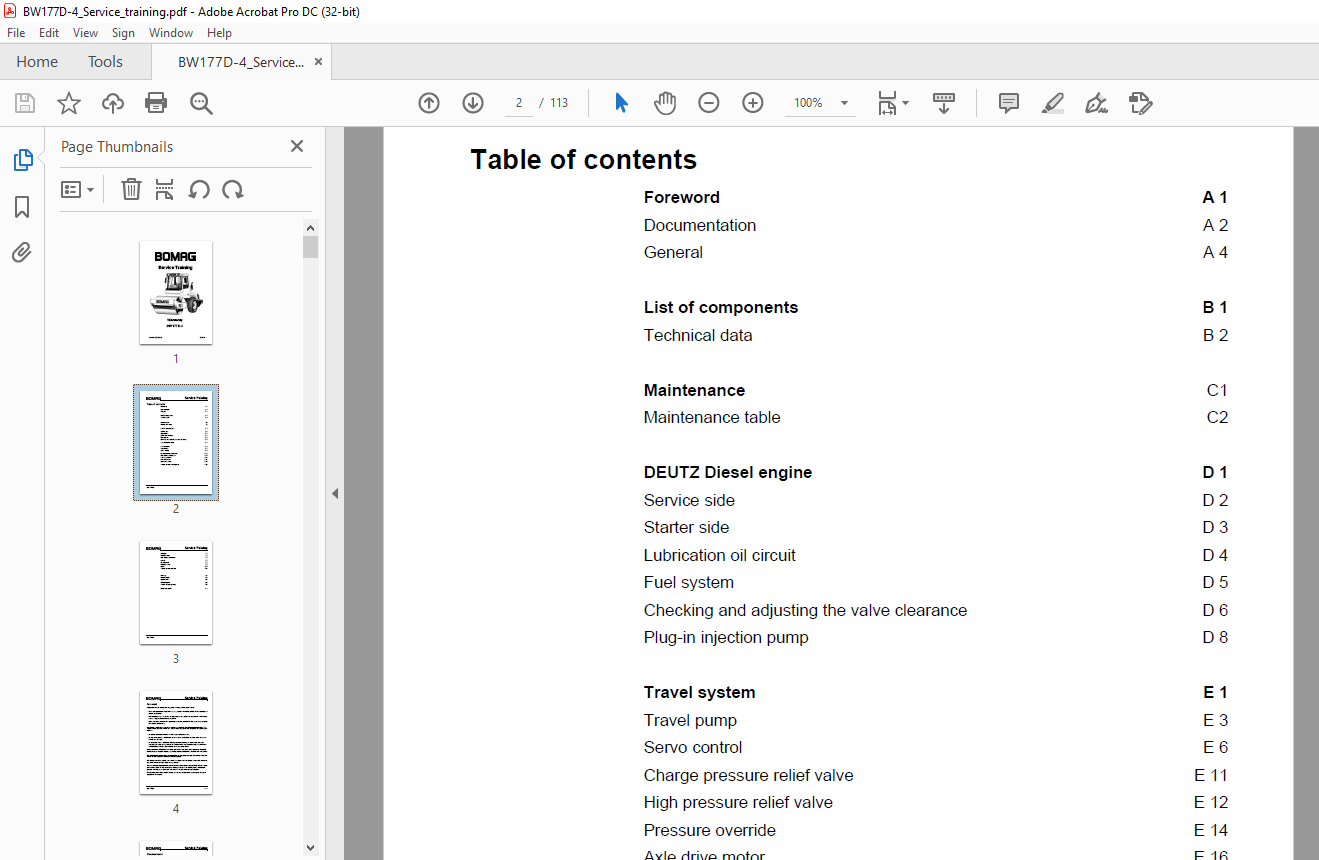Screen dimensions: 1319x860
Task: Open the fit page width options
Action: [892, 103]
